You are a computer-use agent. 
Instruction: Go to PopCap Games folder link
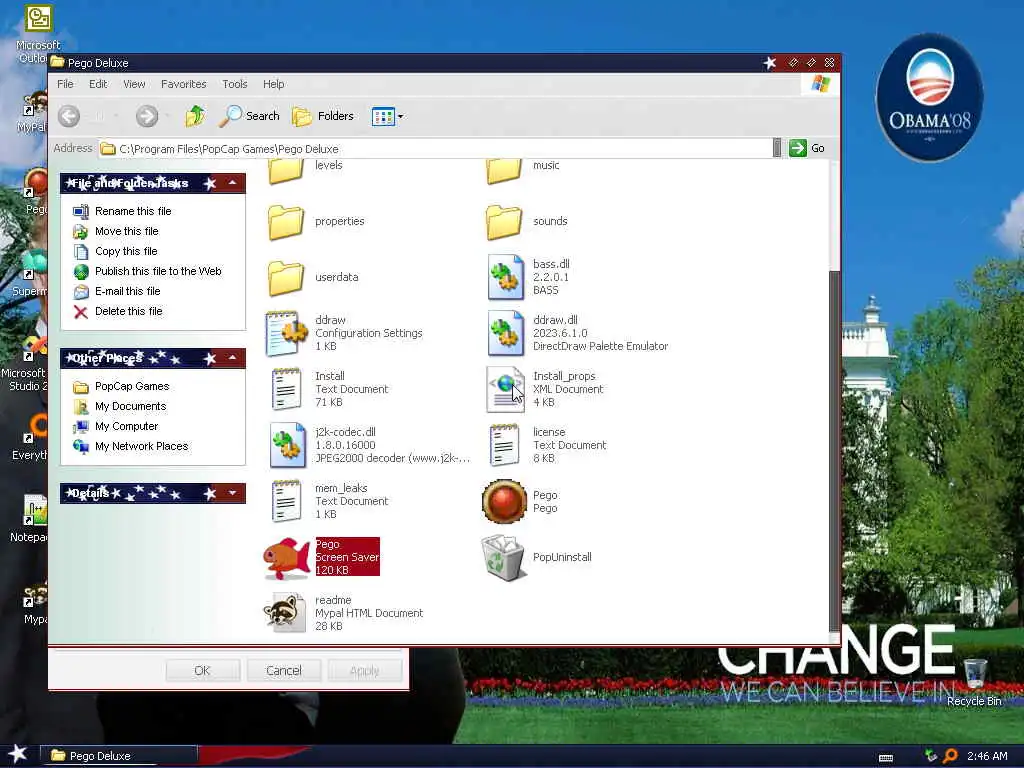click(x=132, y=386)
